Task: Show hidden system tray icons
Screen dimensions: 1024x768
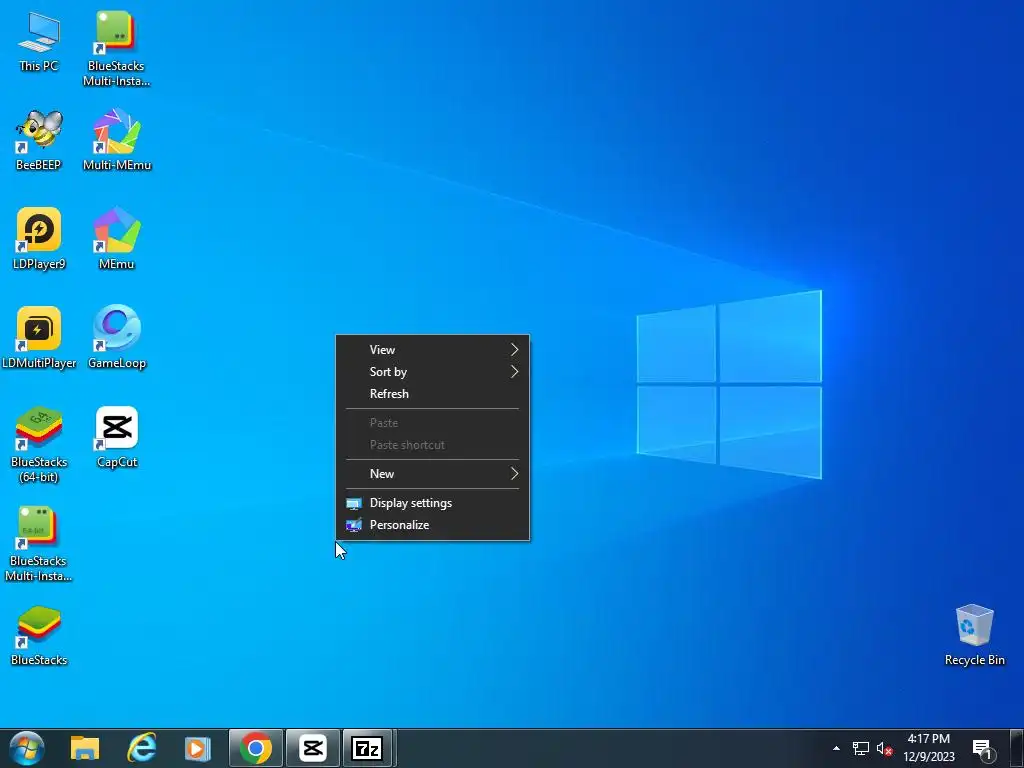Action: point(836,748)
